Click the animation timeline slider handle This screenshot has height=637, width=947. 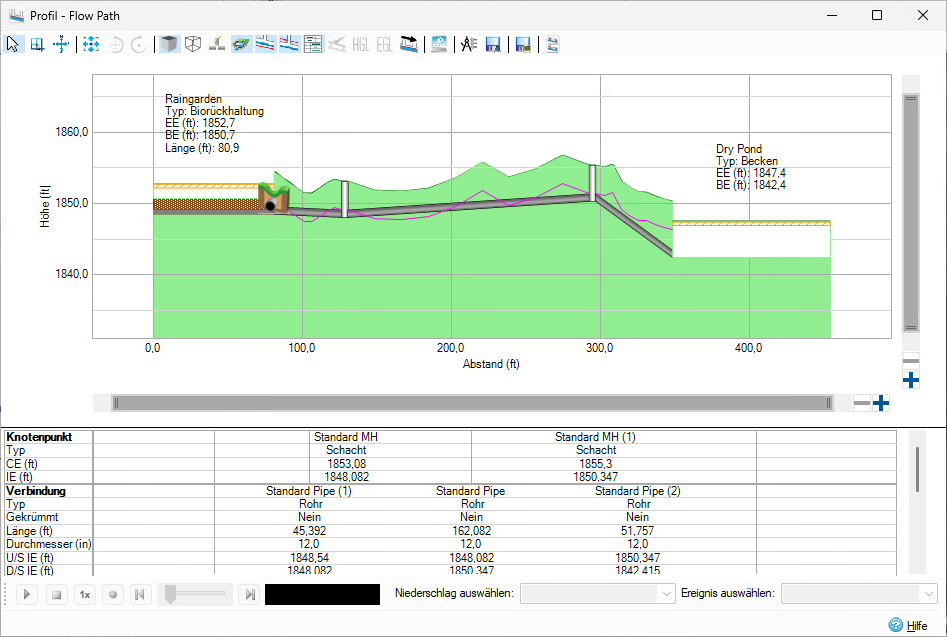[x=170, y=594]
